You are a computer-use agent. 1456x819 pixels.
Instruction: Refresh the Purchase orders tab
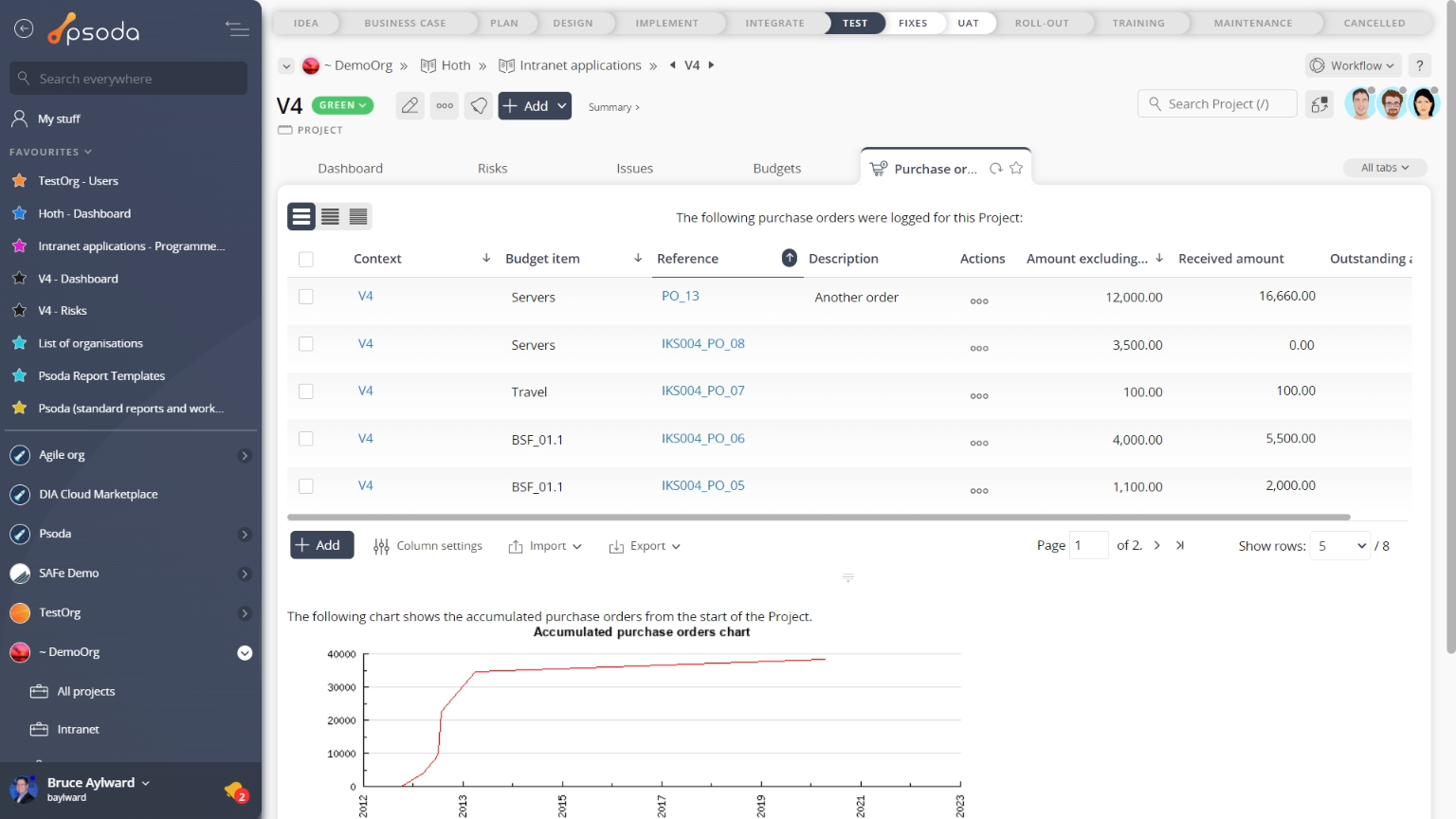coord(995,169)
